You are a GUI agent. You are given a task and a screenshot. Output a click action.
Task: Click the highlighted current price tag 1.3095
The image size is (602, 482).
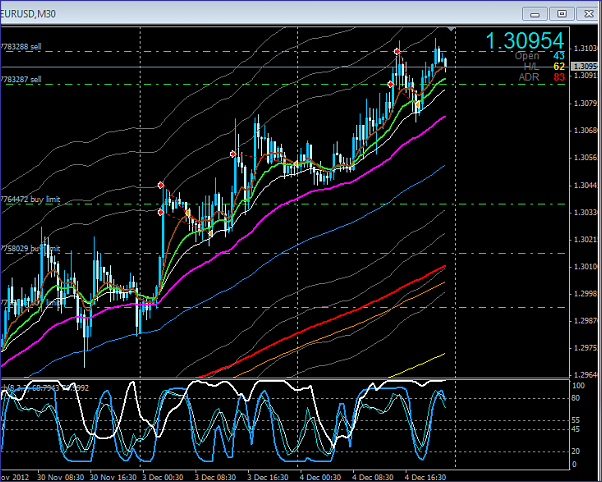(585, 67)
